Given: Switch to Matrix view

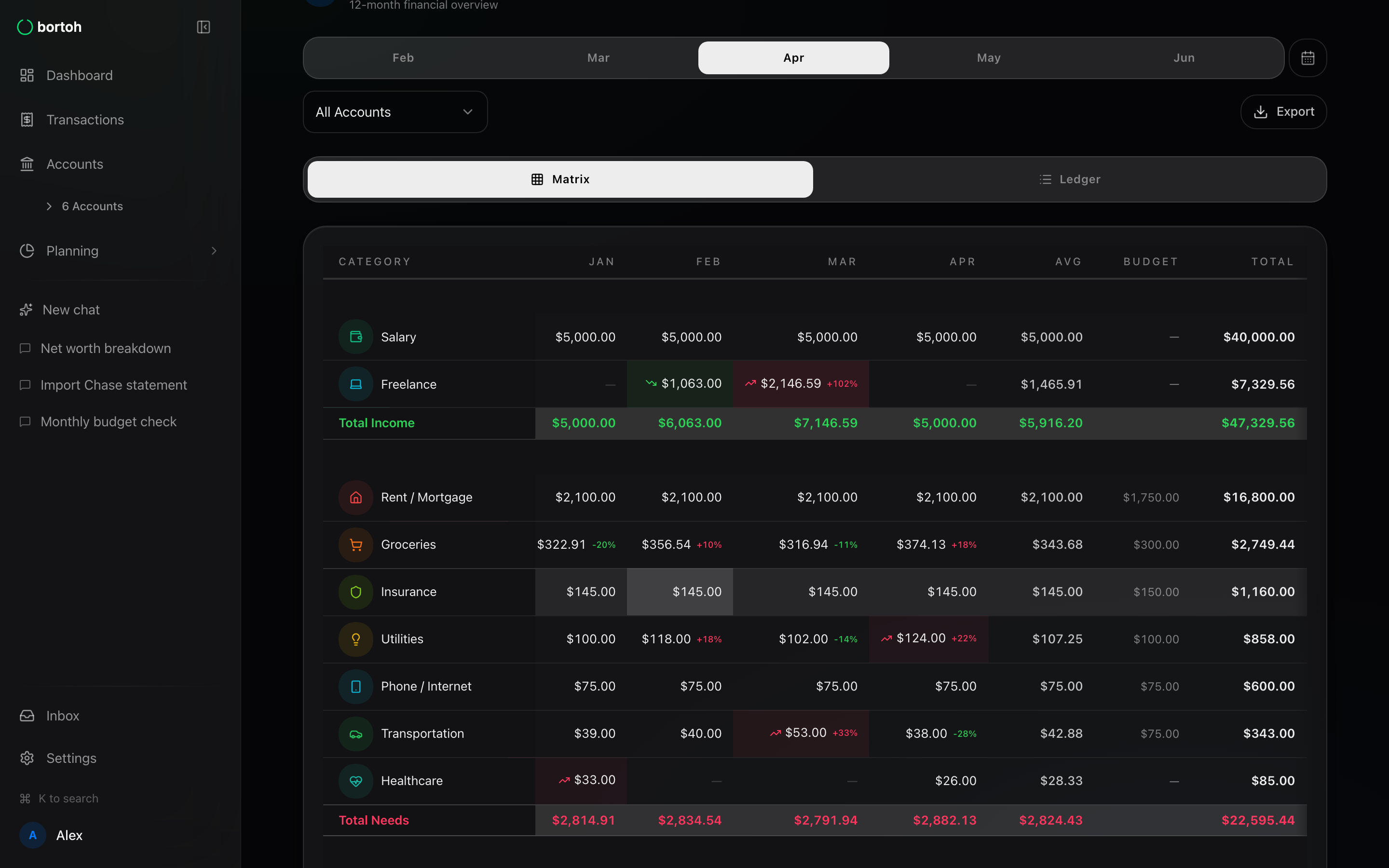Looking at the screenshot, I should click(x=560, y=179).
